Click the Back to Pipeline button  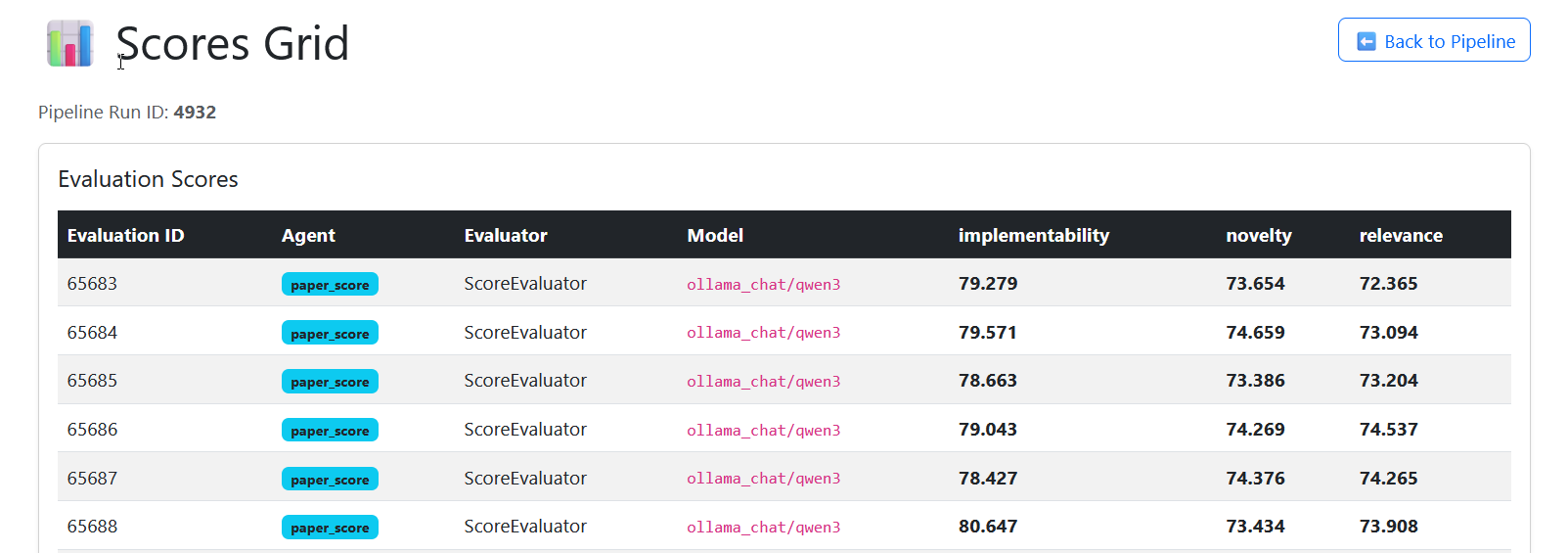pyautogui.click(x=1433, y=40)
